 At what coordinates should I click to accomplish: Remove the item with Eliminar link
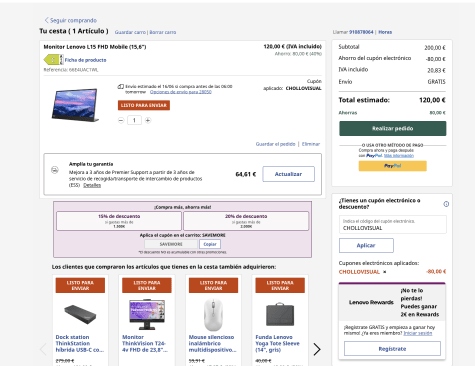tap(311, 144)
